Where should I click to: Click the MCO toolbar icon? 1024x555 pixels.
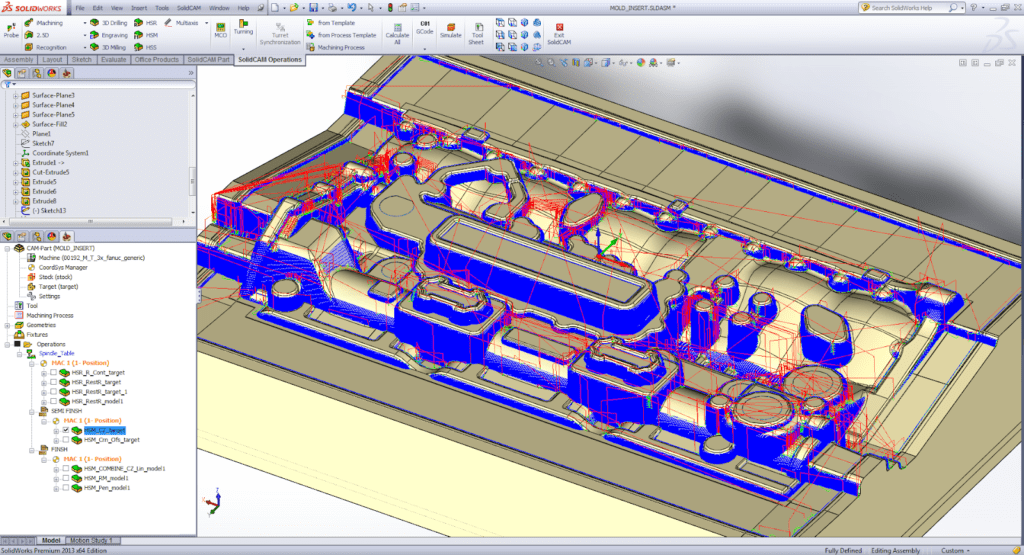[221, 30]
